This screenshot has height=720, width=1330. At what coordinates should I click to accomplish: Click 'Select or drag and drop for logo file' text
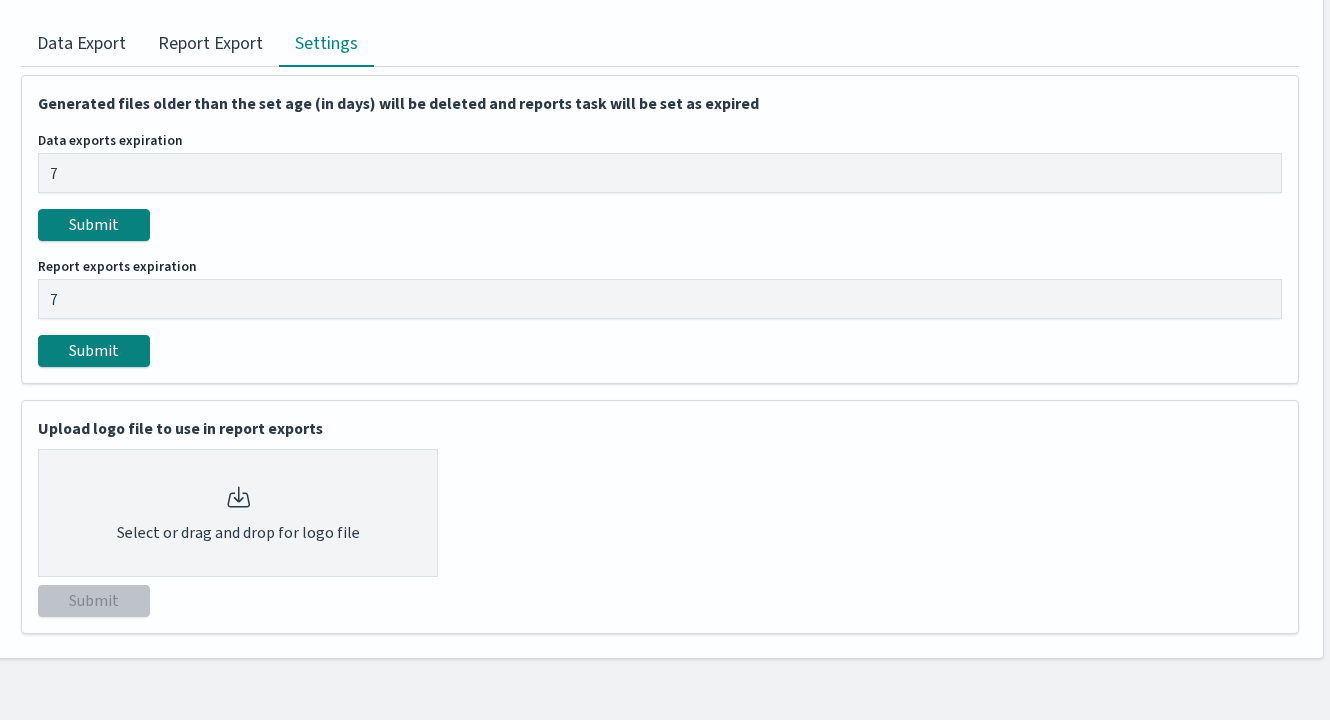tap(238, 532)
